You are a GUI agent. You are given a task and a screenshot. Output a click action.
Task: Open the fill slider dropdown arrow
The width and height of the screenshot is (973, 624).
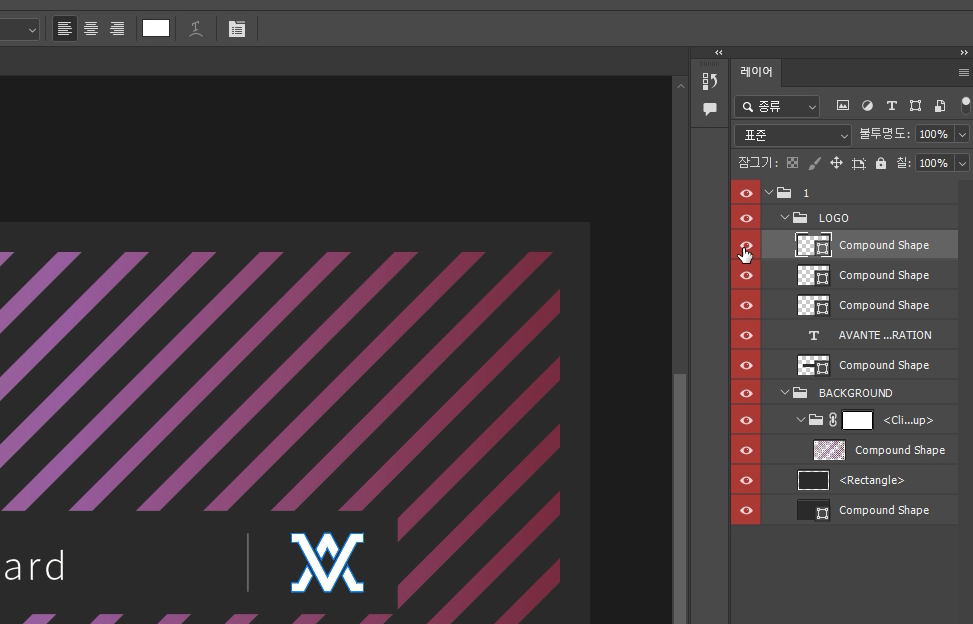click(962, 163)
